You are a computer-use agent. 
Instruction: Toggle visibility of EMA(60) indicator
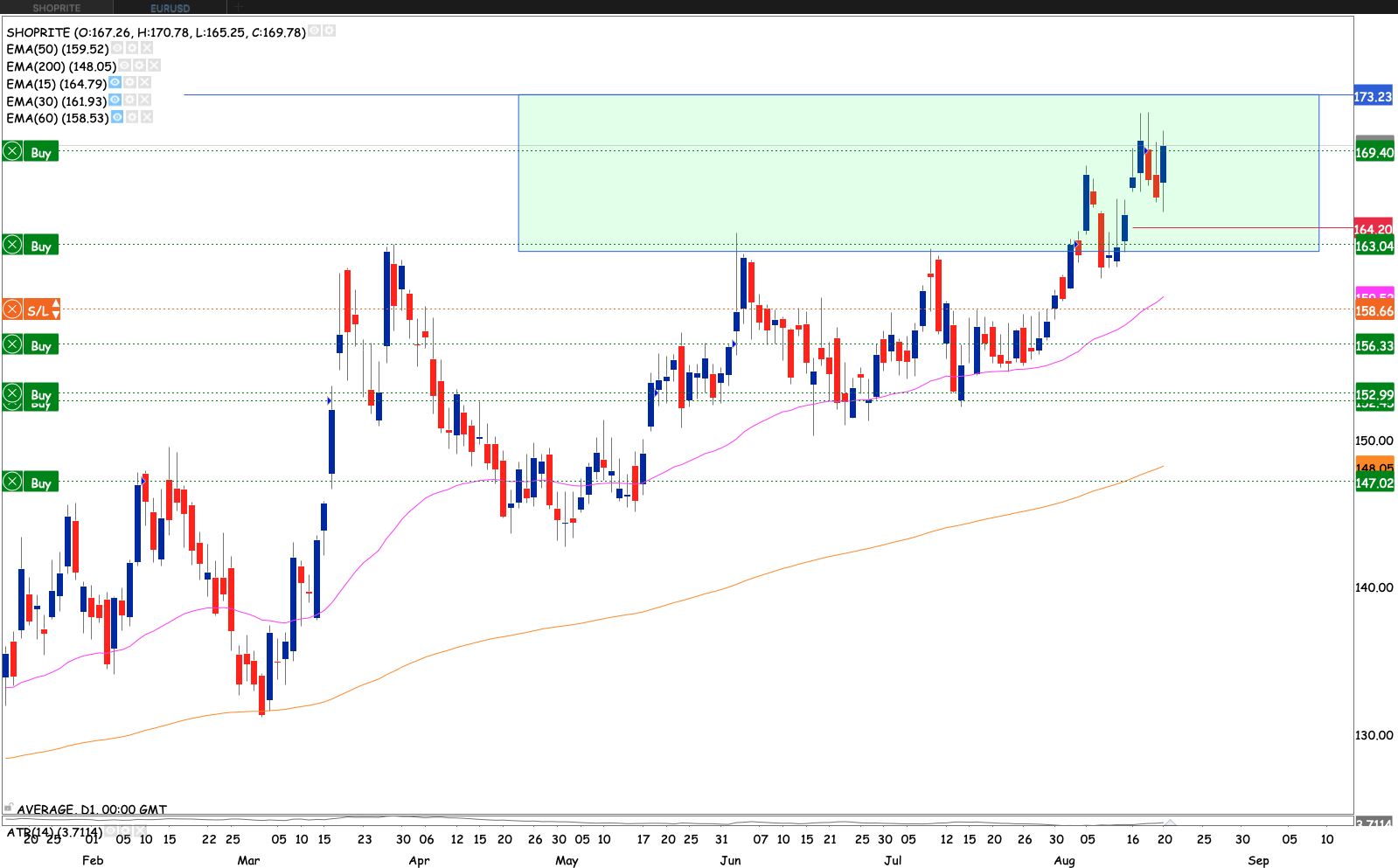117,117
